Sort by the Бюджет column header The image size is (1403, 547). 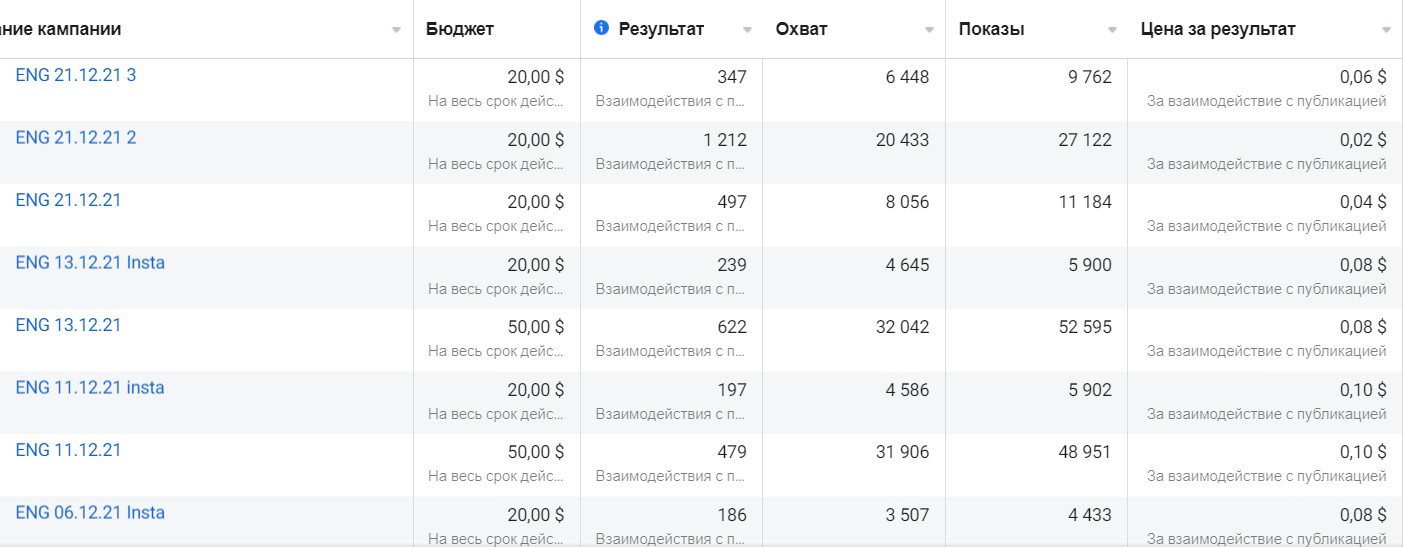pyautogui.click(x=459, y=29)
